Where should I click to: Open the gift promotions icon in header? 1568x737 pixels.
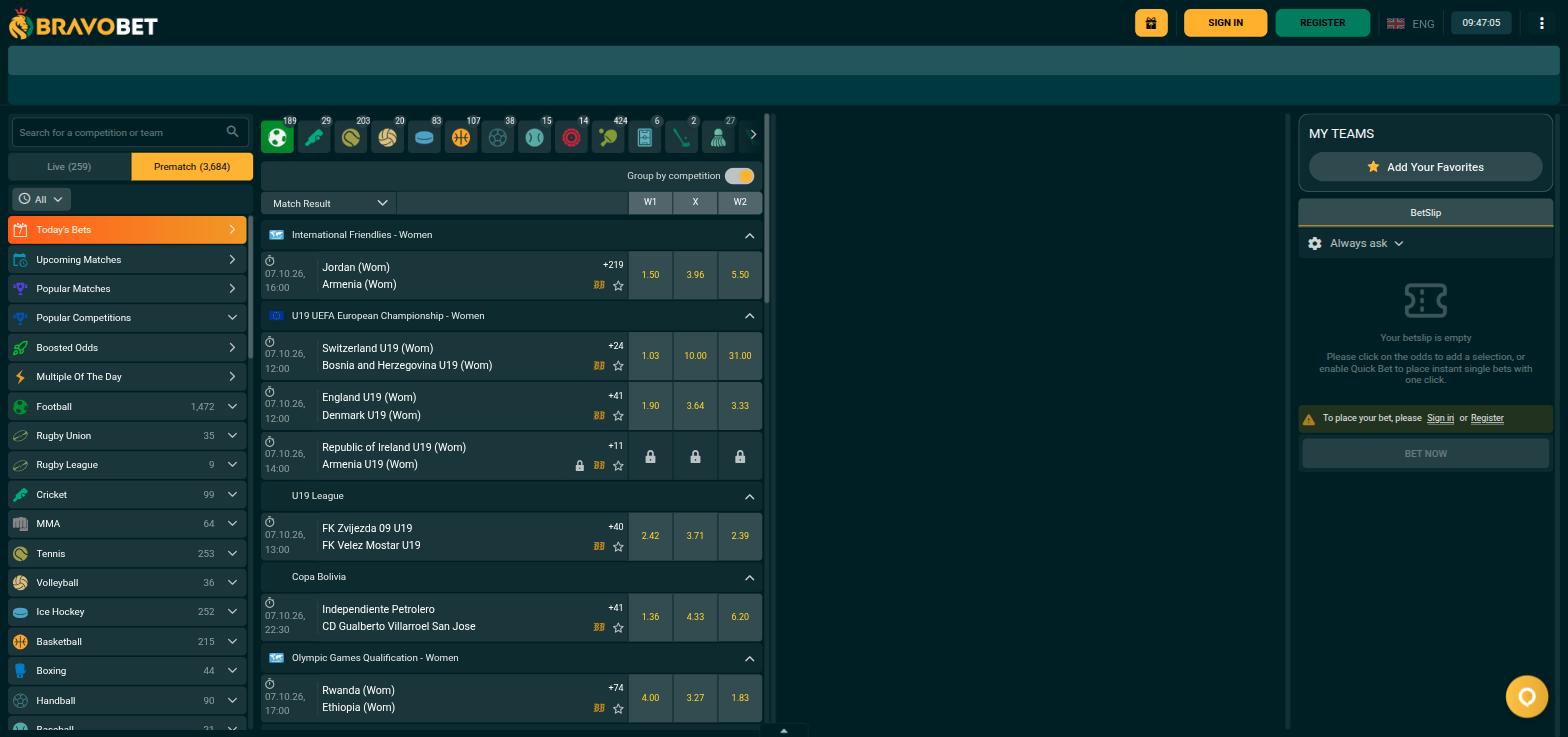point(1151,23)
